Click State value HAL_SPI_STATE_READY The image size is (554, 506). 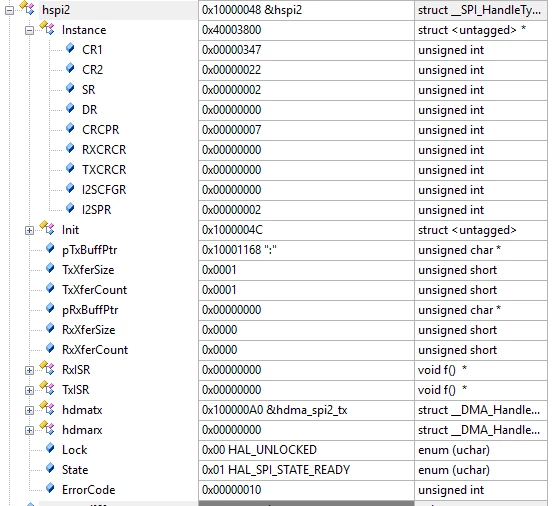[x=276, y=470]
